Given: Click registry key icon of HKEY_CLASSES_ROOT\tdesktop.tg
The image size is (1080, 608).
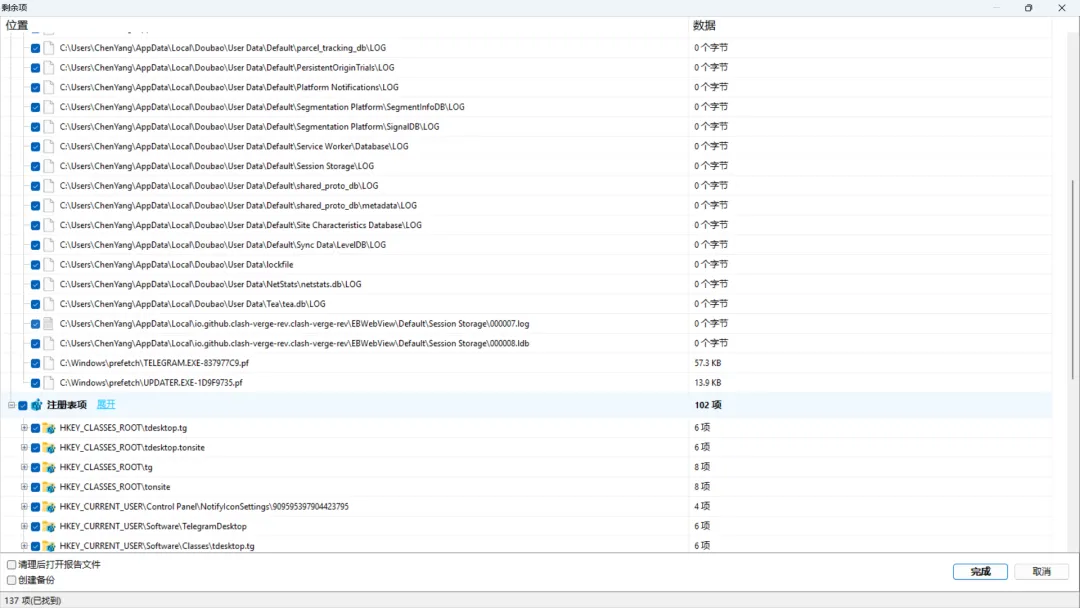Looking at the screenshot, I should coord(49,428).
